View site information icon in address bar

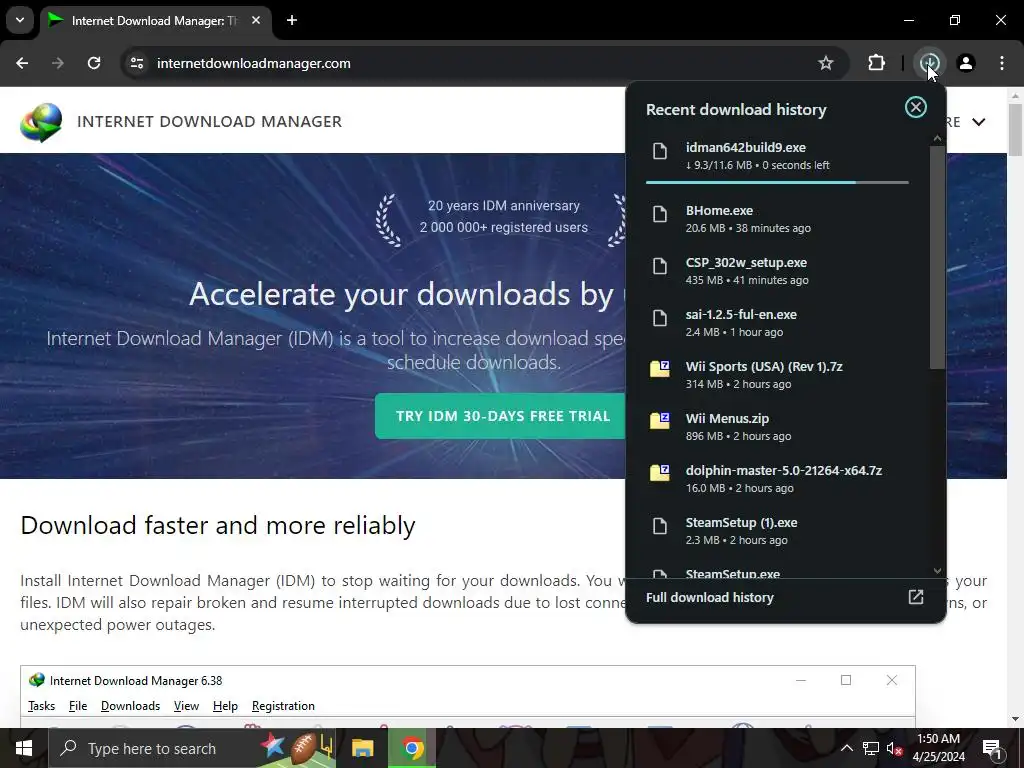pos(136,63)
